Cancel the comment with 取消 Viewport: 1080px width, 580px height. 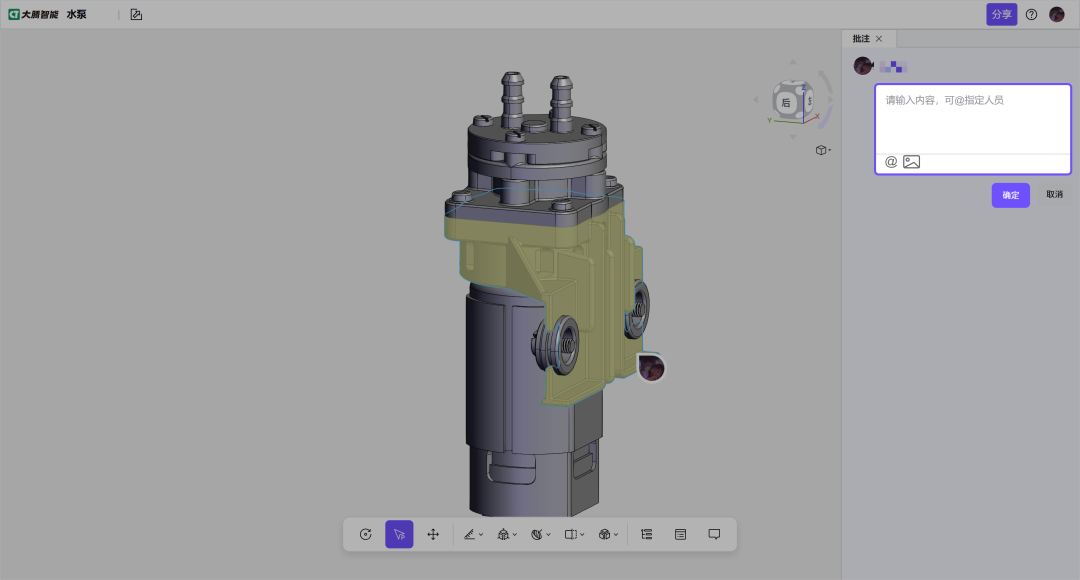pyautogui.click(x=1055, y=195)
